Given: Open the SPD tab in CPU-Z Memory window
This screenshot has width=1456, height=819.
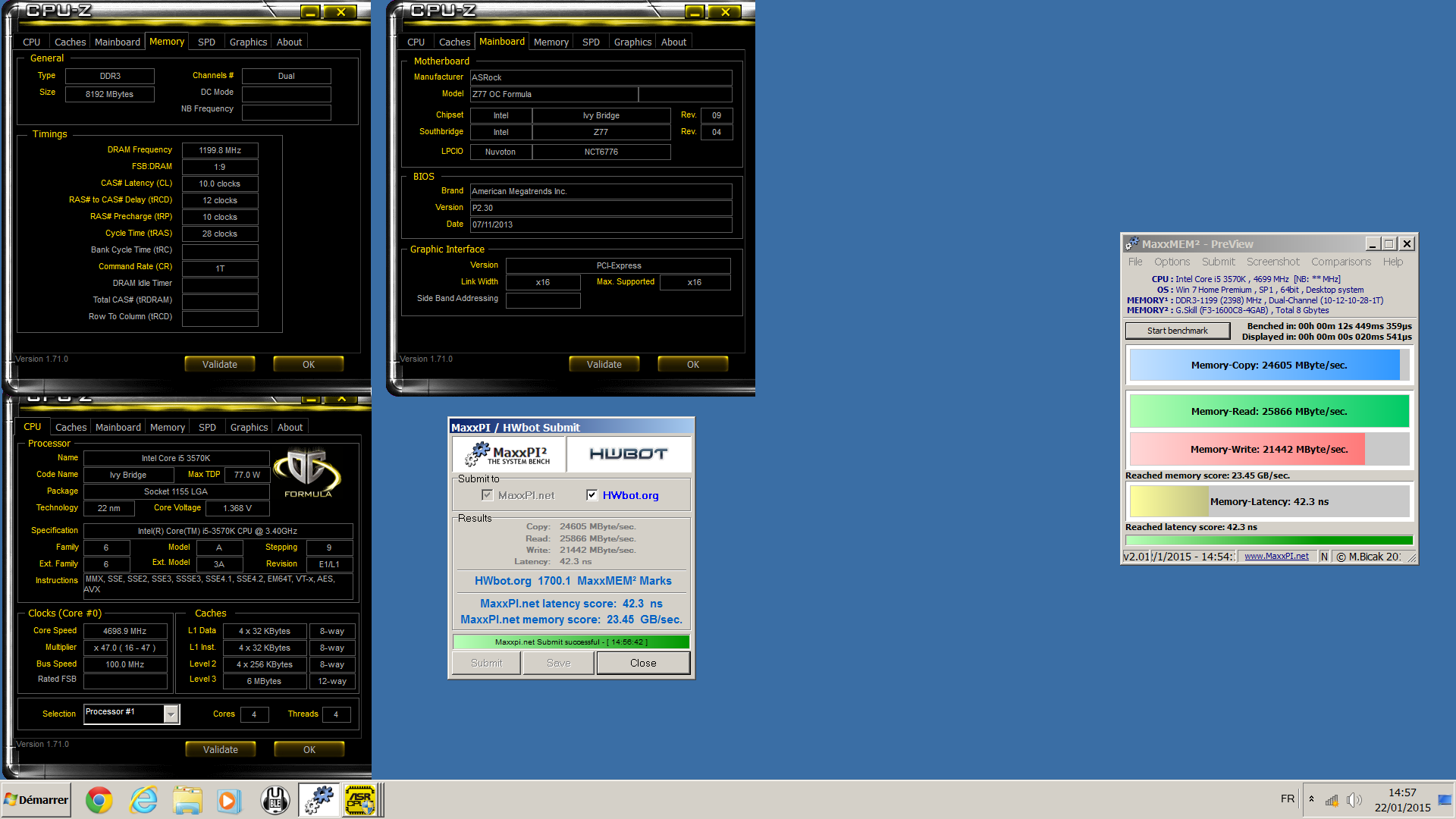Looking at the screenshot, I should (x=206, y=42).
